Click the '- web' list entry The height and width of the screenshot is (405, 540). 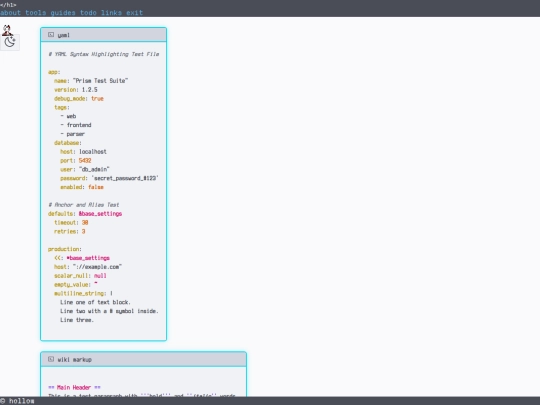68,116
